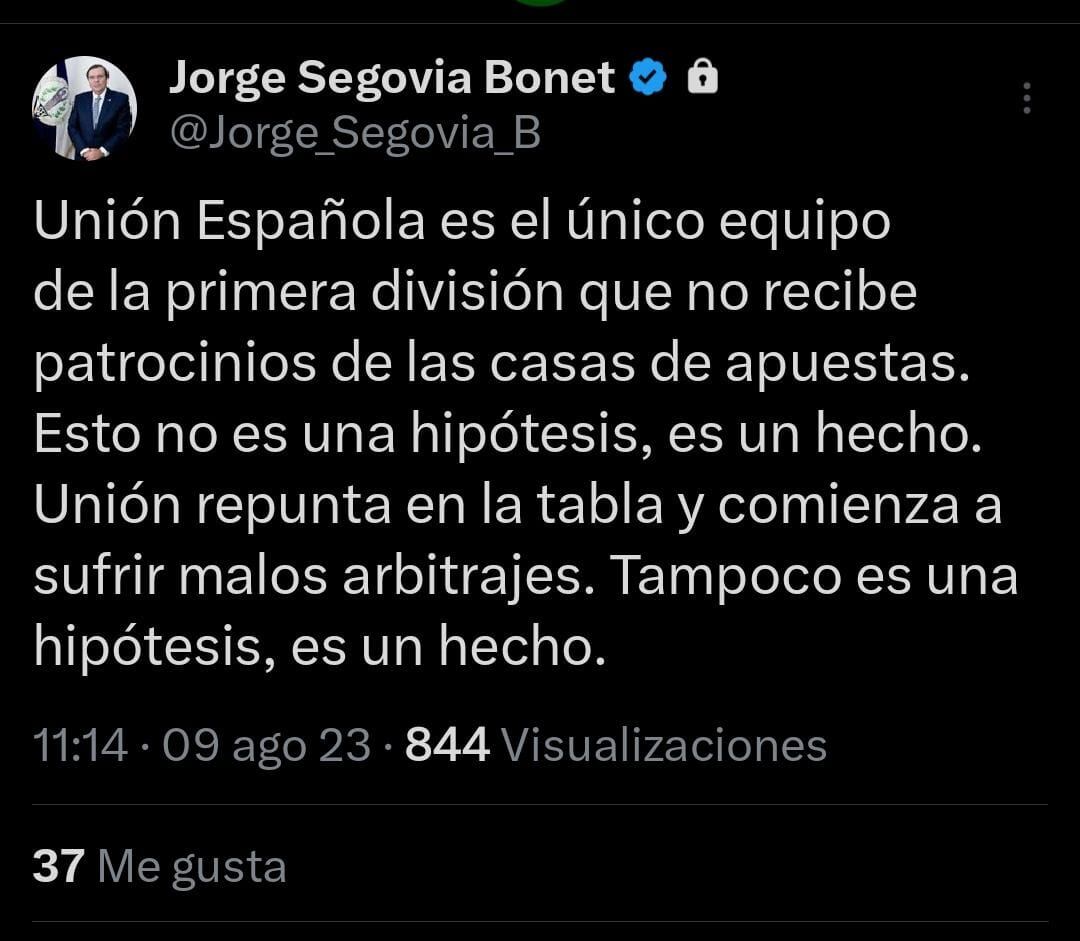
Task: Click the text 'Unión repunta en la tabla'
Action: point(349,505)
